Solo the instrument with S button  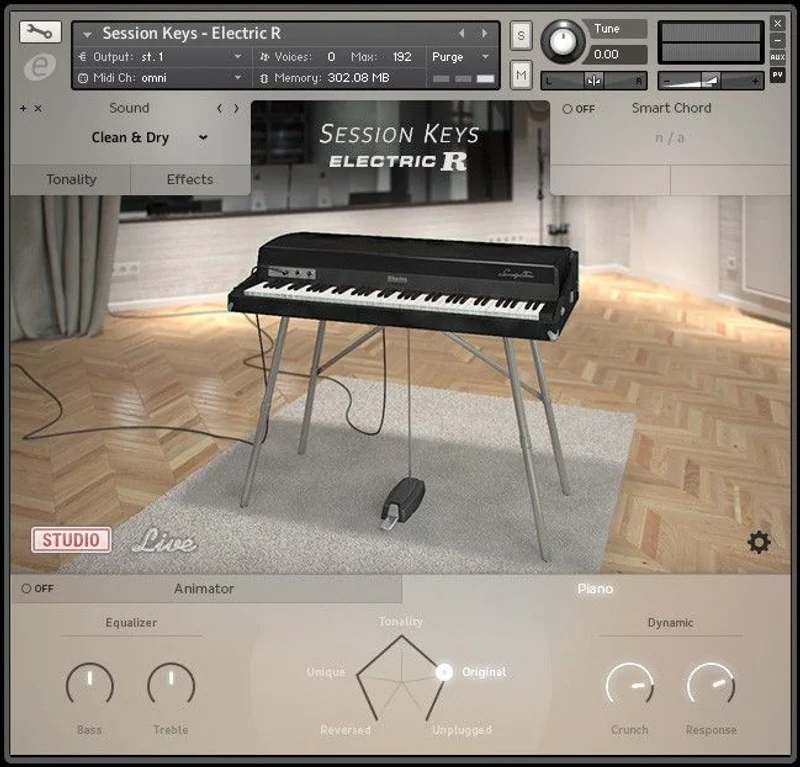coord(521,35)
